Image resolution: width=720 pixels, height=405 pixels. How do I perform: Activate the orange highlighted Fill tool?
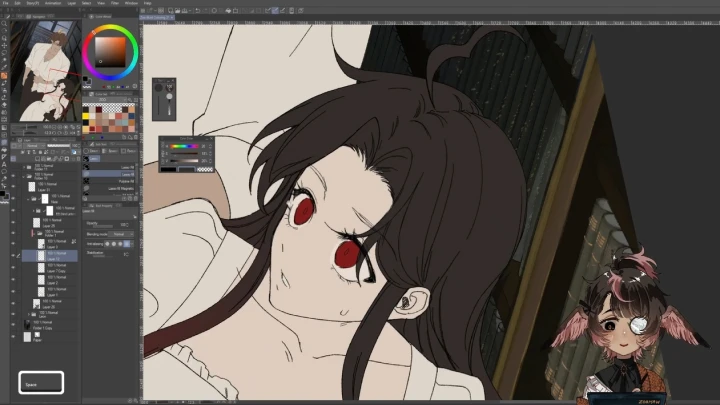tap(5, 75)
